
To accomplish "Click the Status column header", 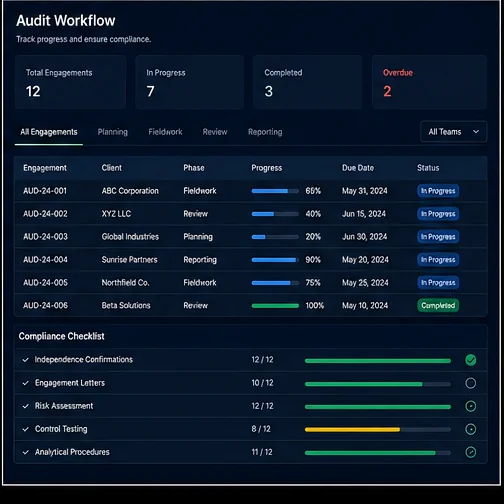I will click(x=428, y=168).
